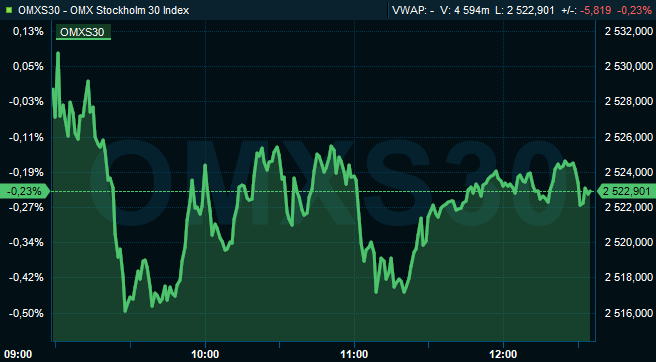Click the 0,13% percent axis label
Viewport: 656px width, 362px height.
click(28, 31)
